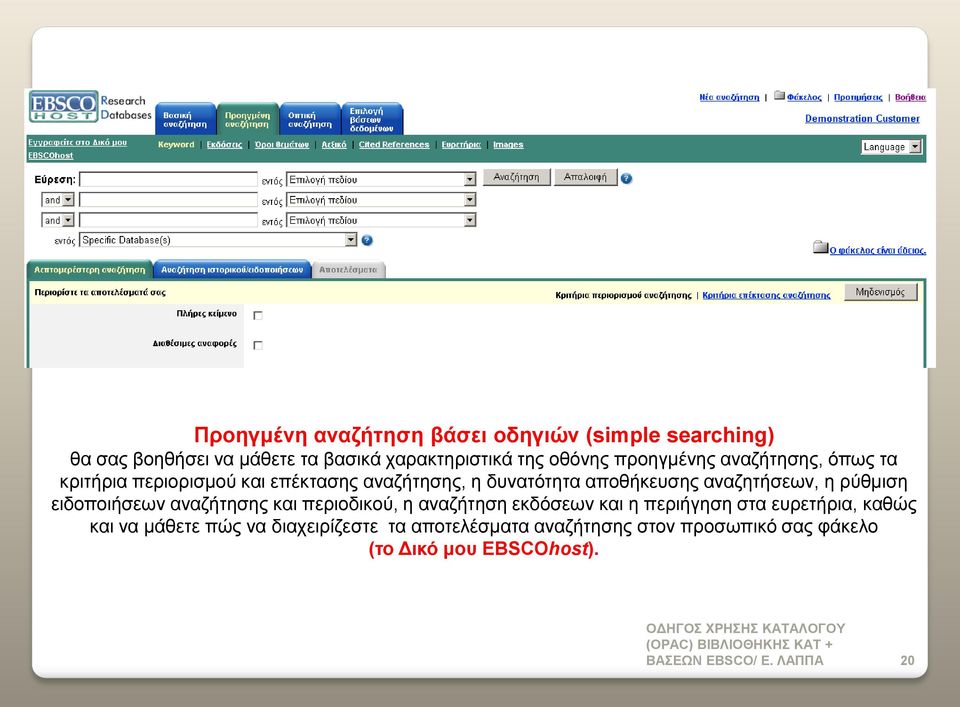Open the Προτιμήσεις link

click(858, 97)
